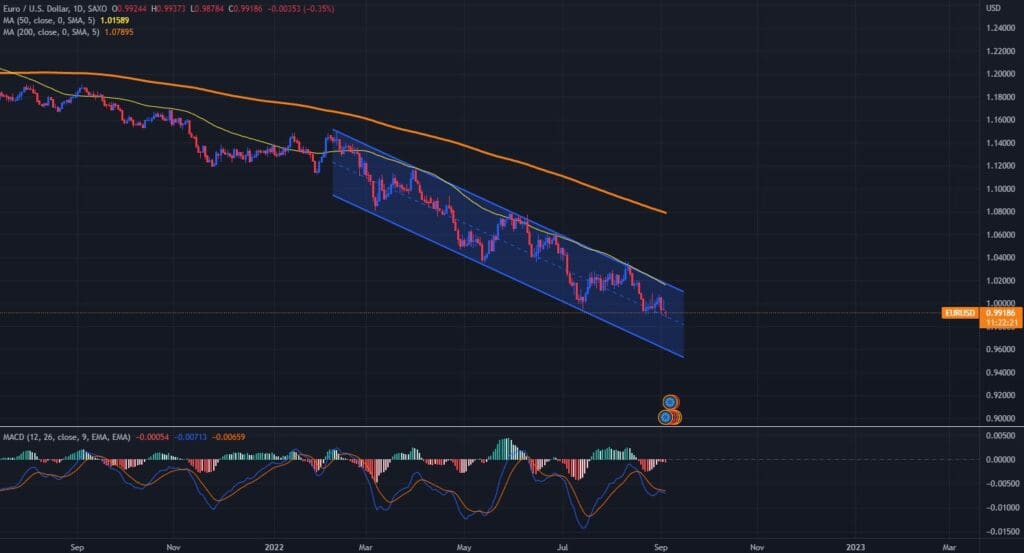This screenshot has height=553, width=1024.
Task: Click the pane separator above MACD panel
Action: (500, 427)
